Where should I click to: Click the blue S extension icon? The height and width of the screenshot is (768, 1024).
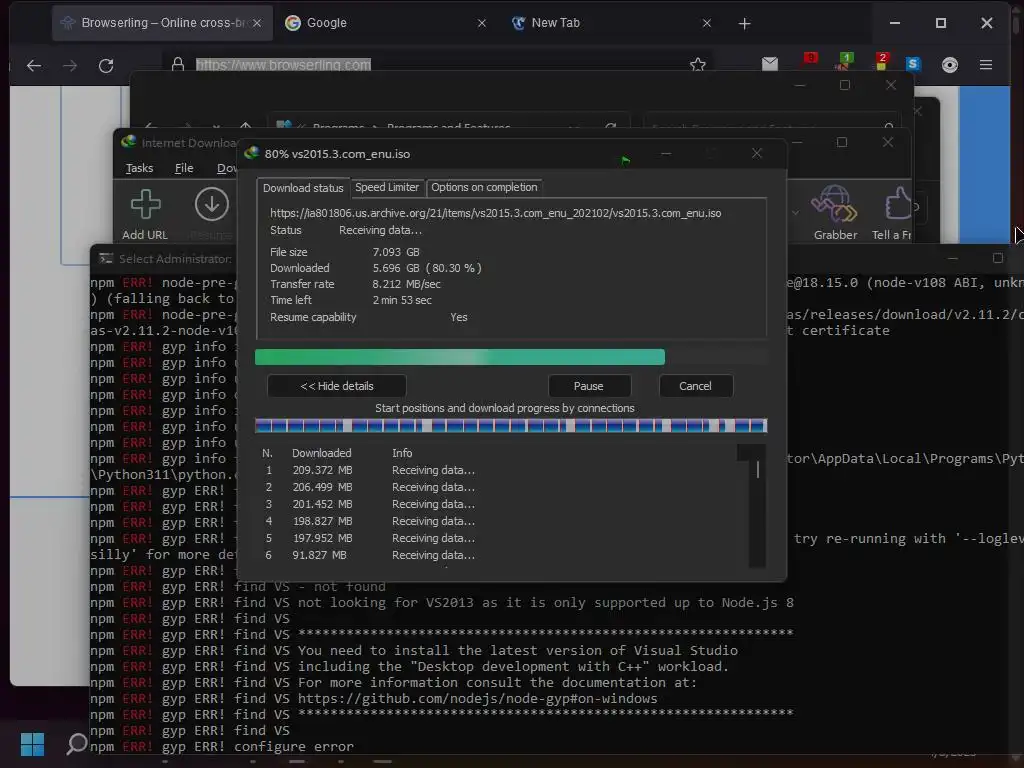913,63
